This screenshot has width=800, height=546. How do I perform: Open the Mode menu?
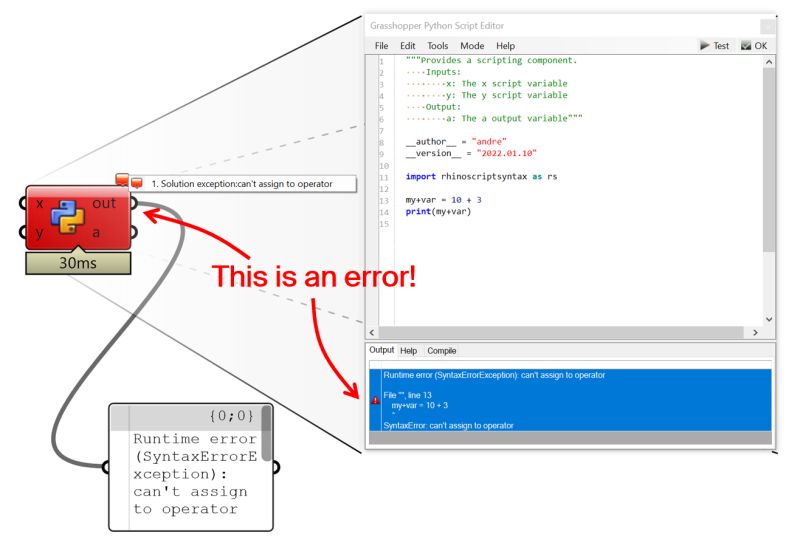(472, 46)
